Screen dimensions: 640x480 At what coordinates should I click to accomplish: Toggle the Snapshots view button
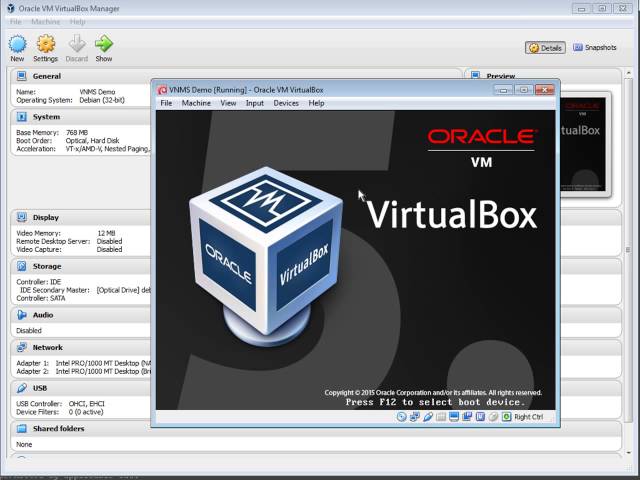pyautogui.click(x=594, y=47)
